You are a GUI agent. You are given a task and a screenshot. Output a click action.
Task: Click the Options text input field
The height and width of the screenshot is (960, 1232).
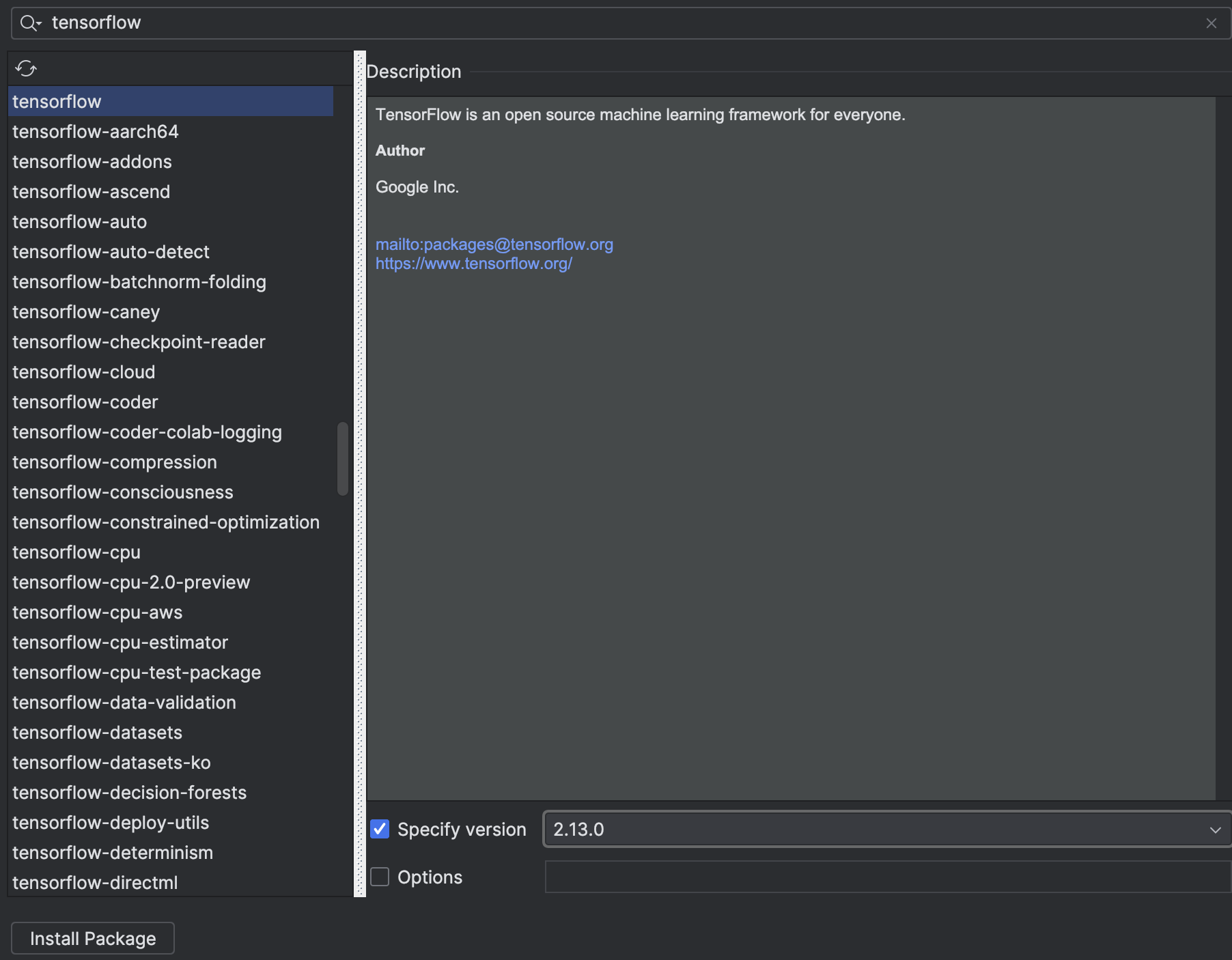[x=888, y=877]
